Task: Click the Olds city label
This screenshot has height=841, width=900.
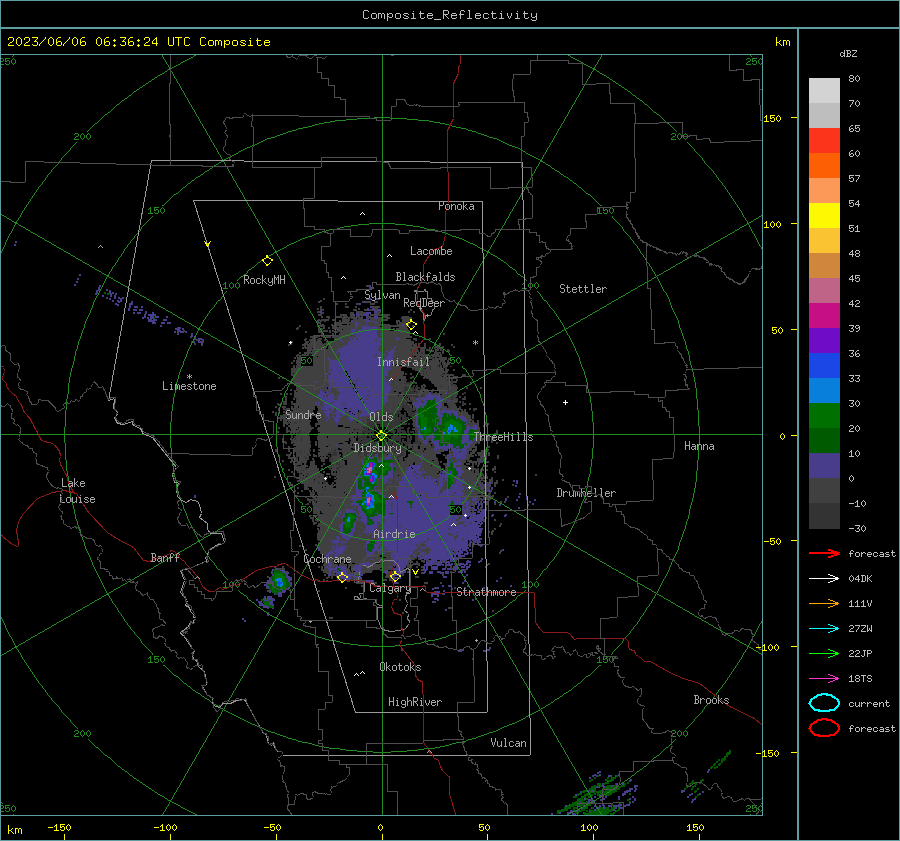Action: [x=381, y=417]
